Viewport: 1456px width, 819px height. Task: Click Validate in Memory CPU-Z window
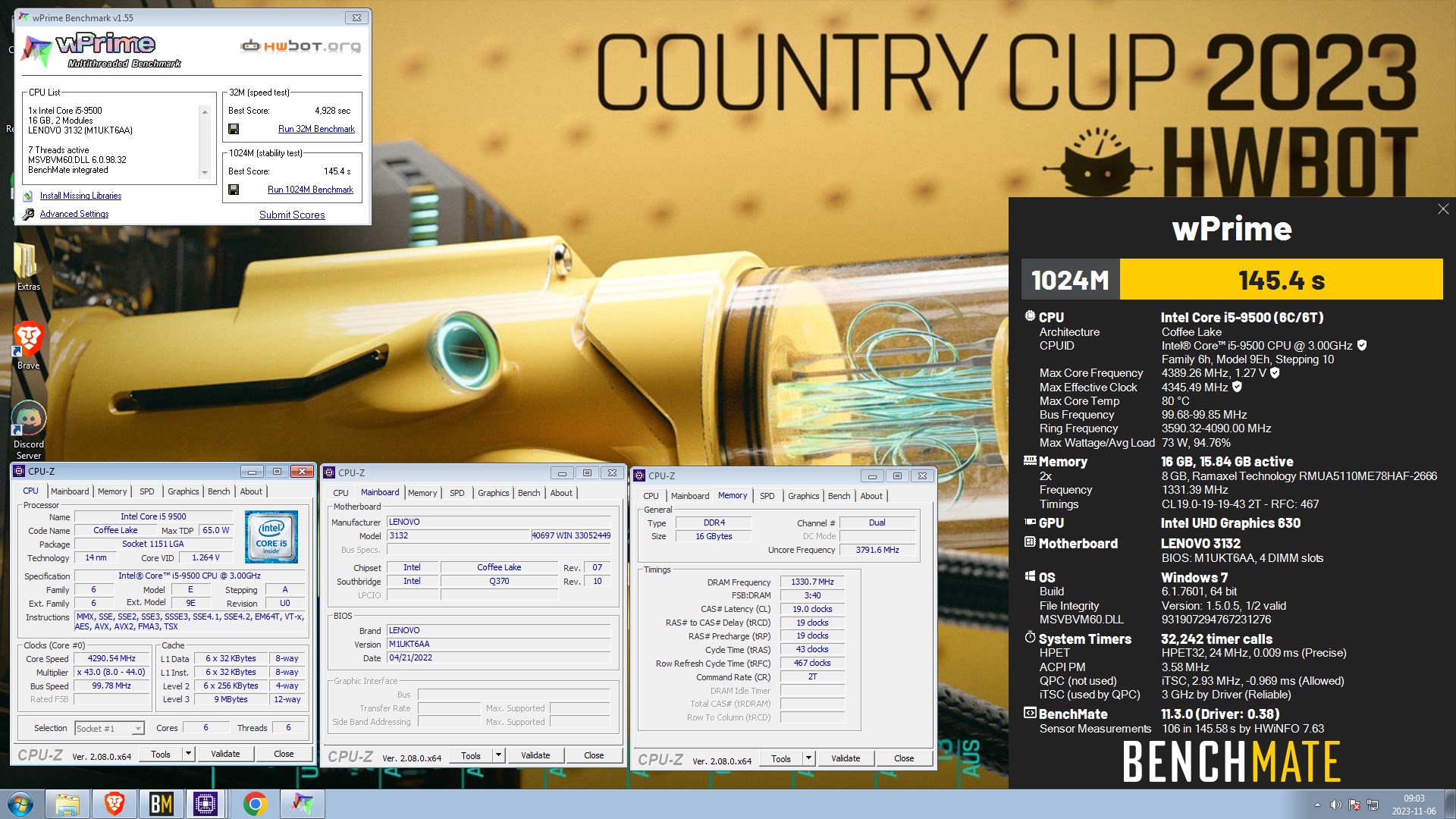pyautogui.click(x=846, y=758)
